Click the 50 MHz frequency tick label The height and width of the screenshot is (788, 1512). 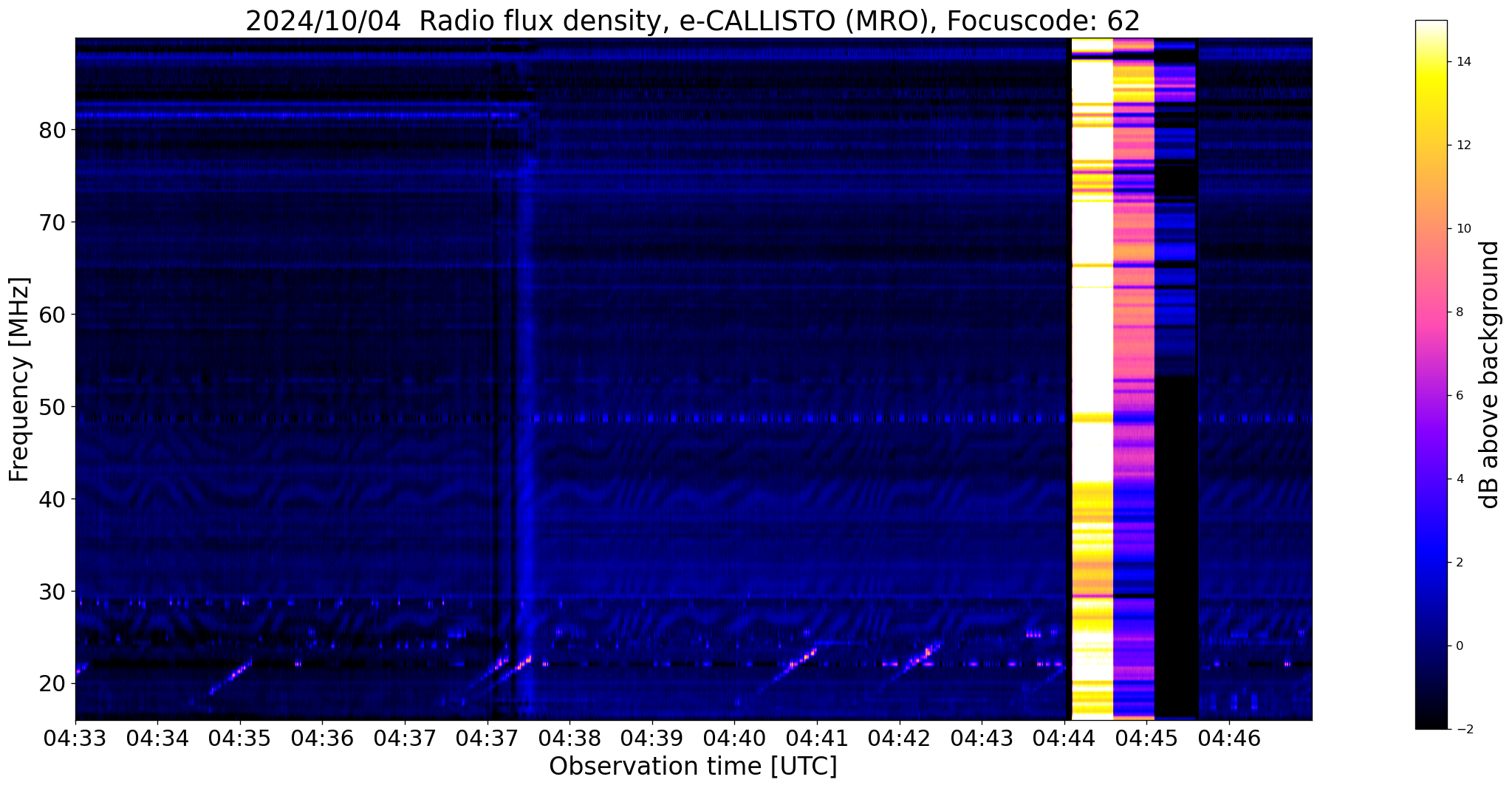click(x=52, y=407)
